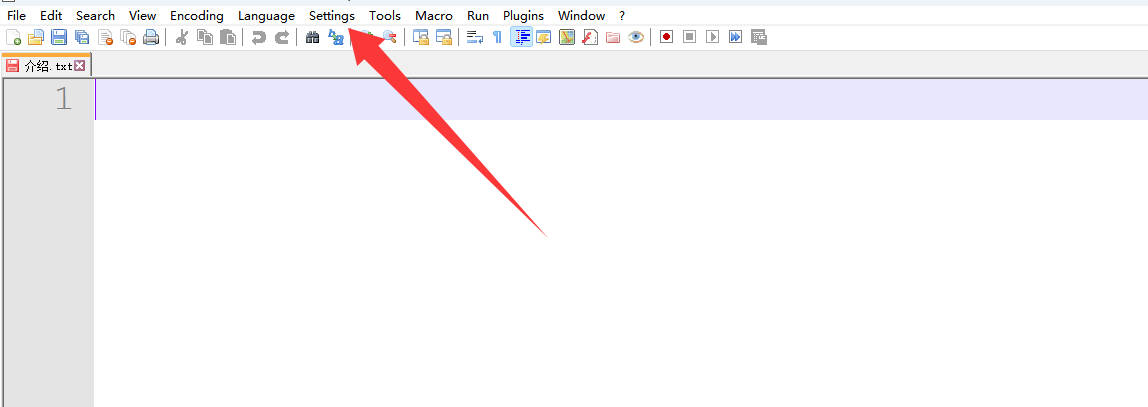Toggle word wrap in toolbar
1148x407 pixels.
pos(474,37)
